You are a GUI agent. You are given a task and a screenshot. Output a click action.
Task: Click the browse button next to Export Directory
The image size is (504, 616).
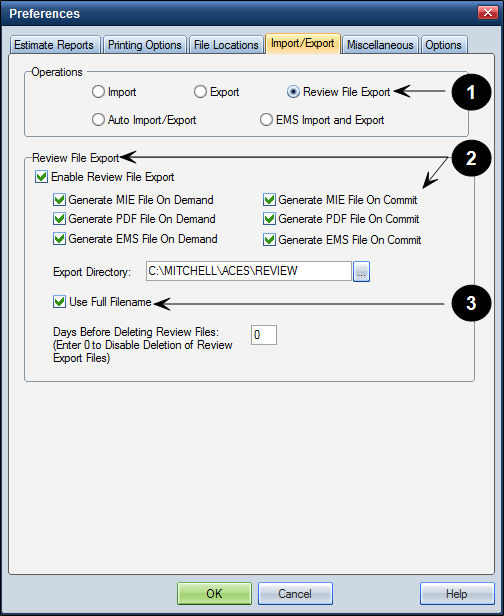tap(361, 271)
